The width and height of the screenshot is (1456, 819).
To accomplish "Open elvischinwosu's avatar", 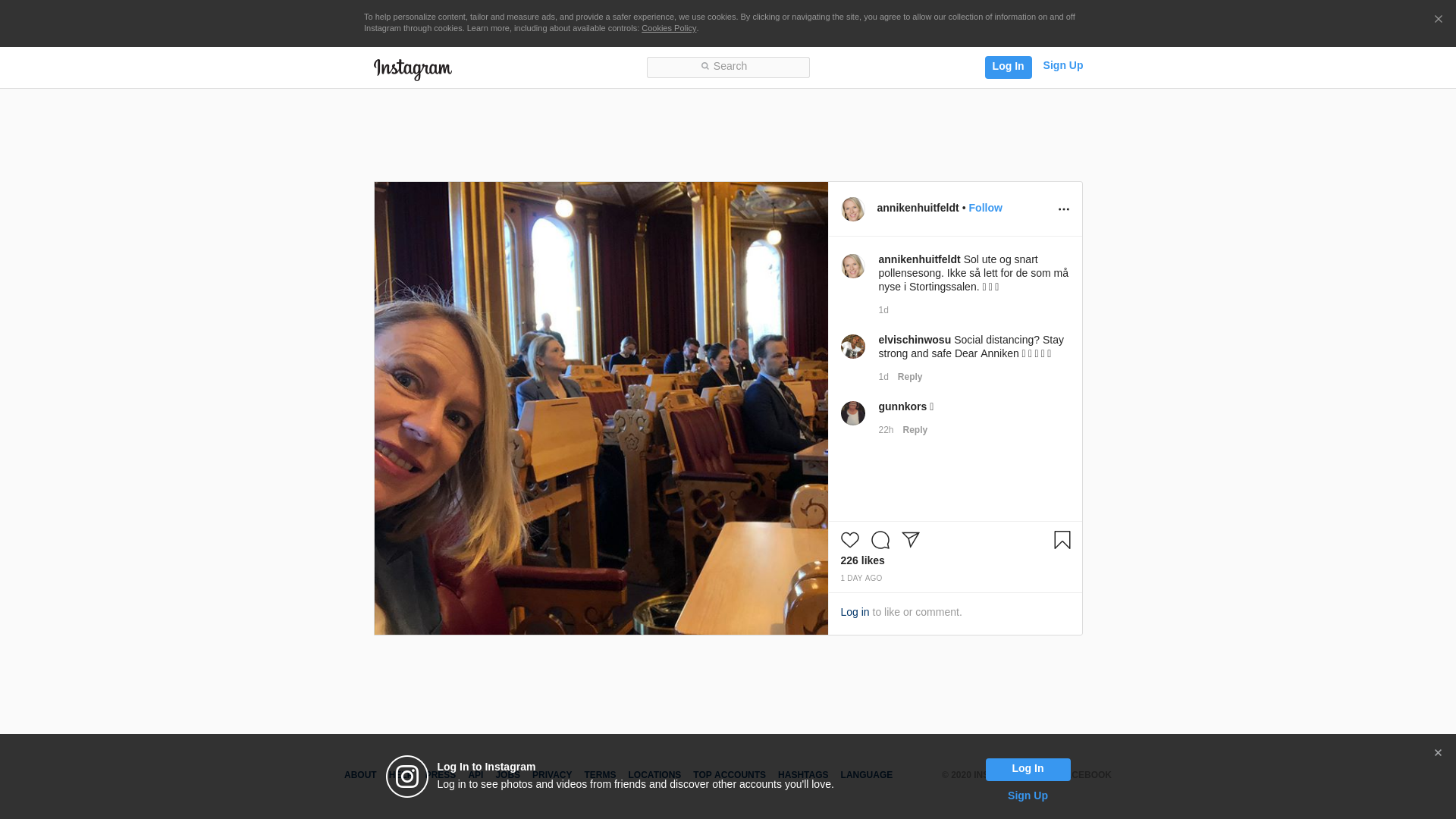I will (x=852, y=347).
